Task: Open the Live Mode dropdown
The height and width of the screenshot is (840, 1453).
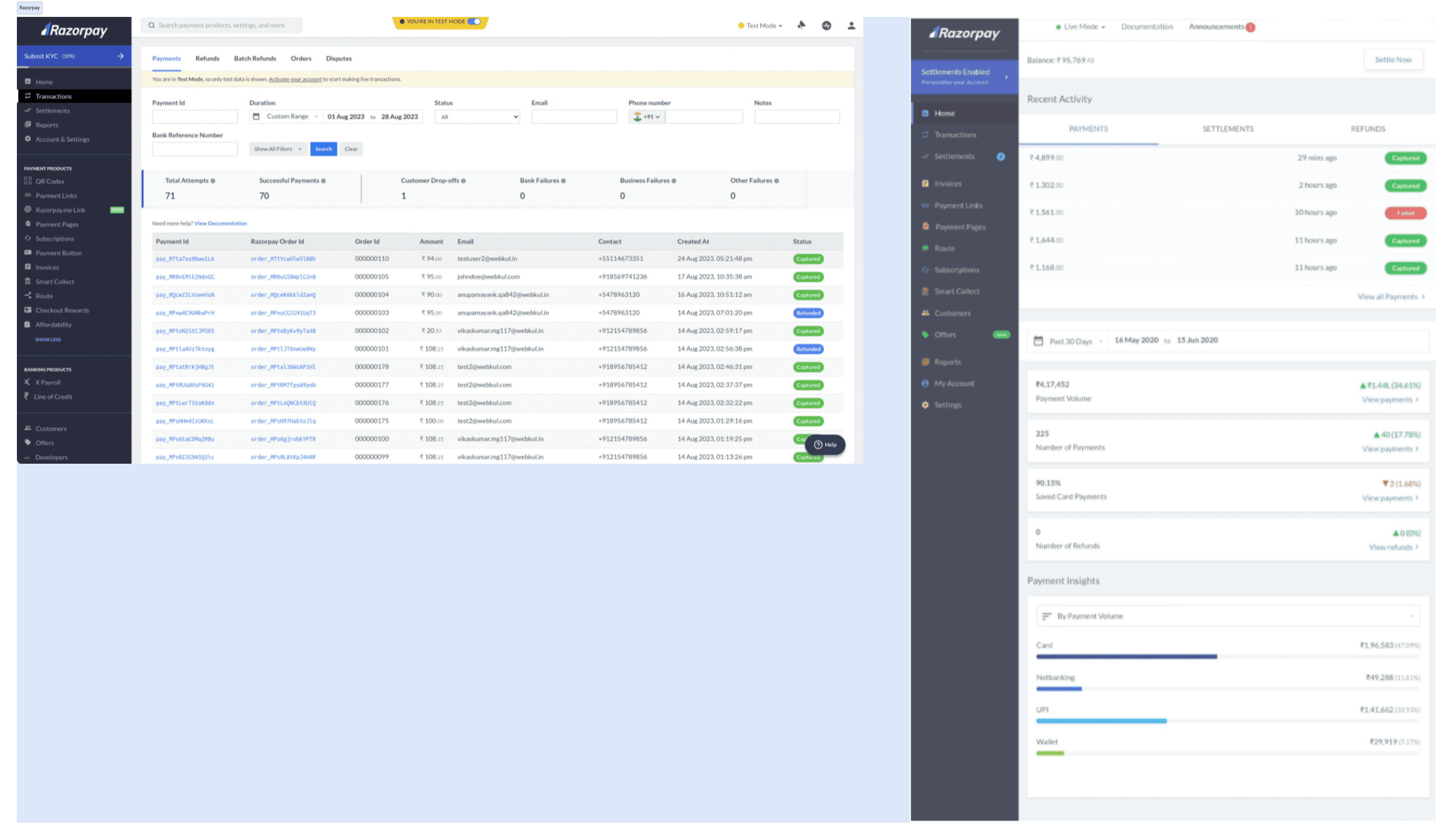Action: tap(1080, 27)
